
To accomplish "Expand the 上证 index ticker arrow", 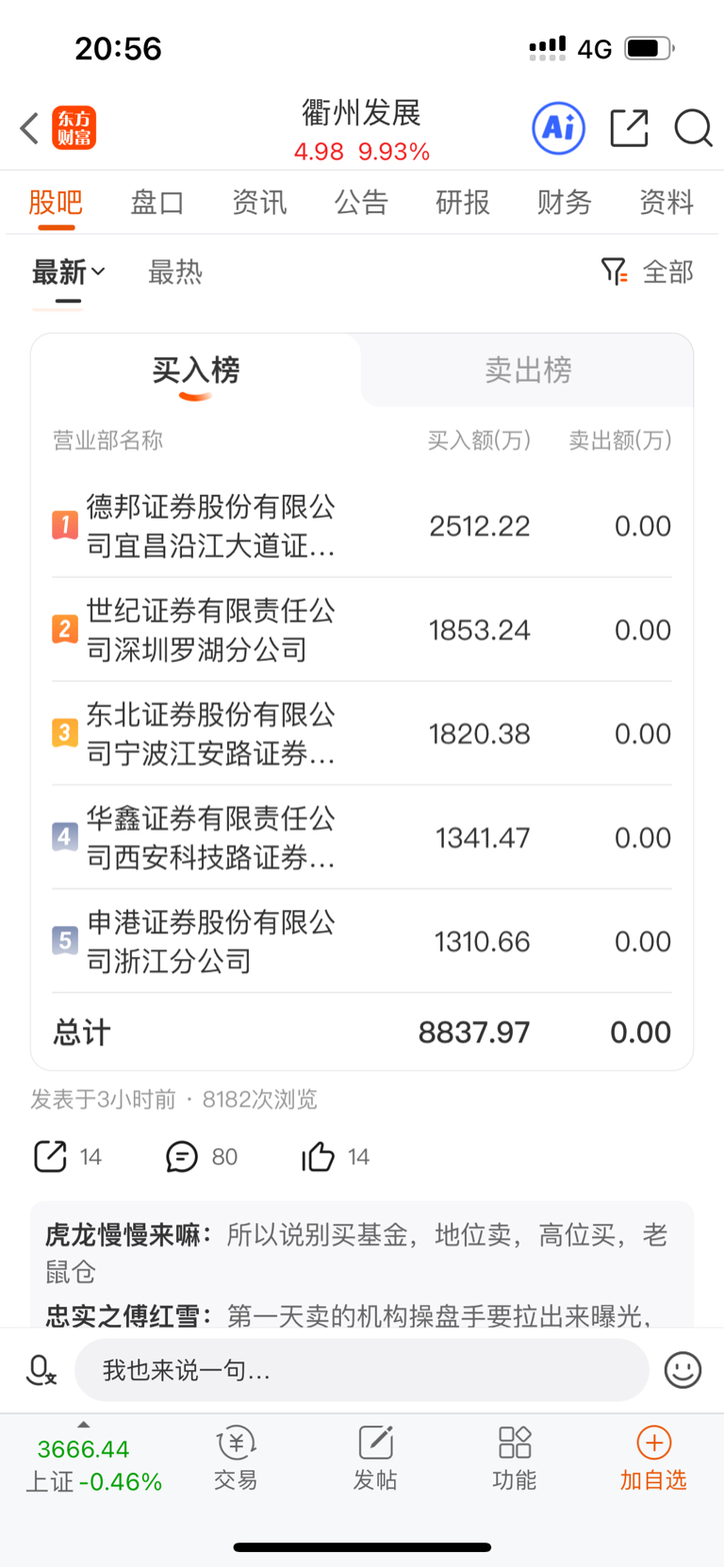I will coord(84,1425).
